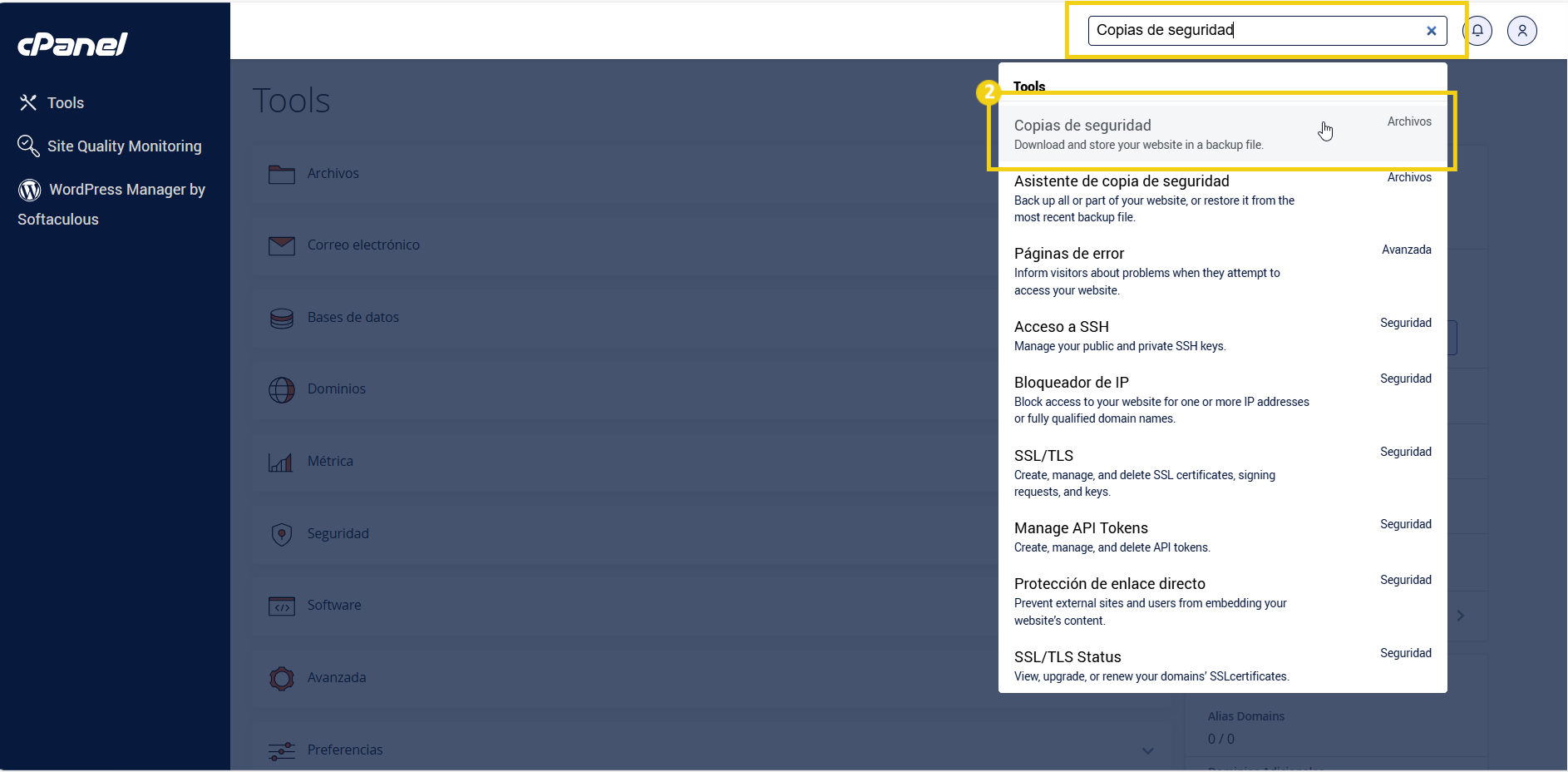This screenshot has width=1568, height=772.
Task: Click the user account icon
Action: tap(1522, 31)
